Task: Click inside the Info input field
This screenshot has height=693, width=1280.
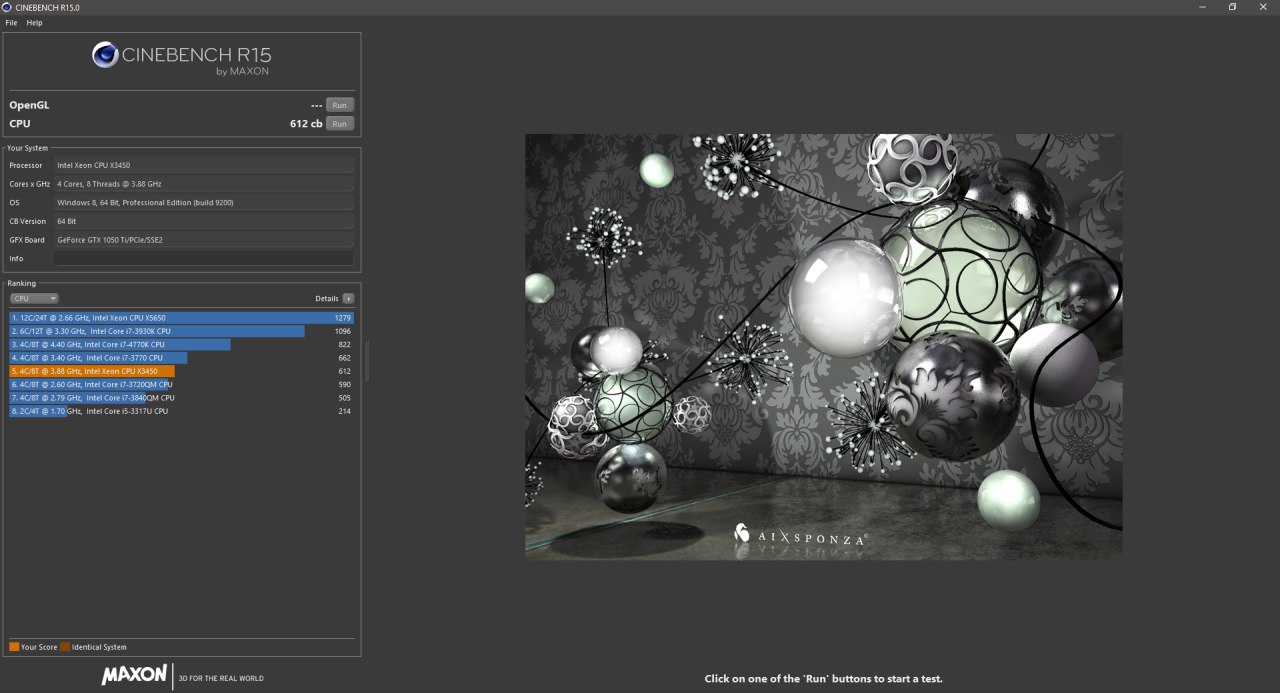Action: pos(203,258)
